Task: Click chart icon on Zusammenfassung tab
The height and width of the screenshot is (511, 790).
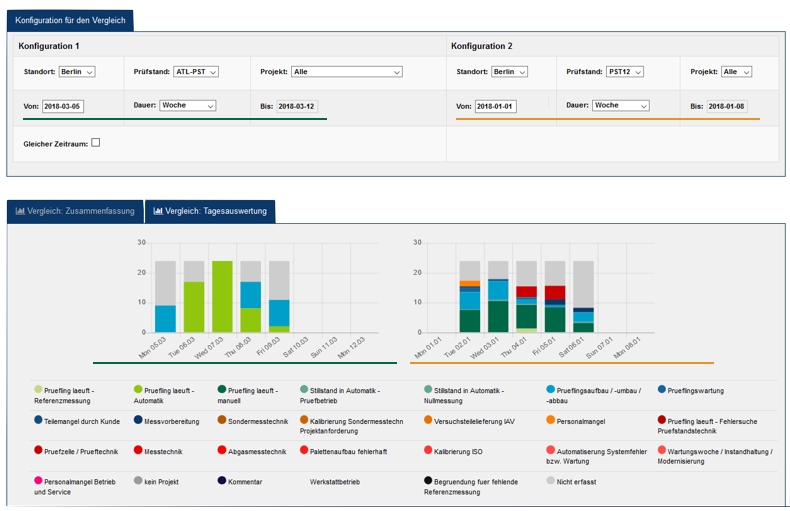Action: pos(20,211)
